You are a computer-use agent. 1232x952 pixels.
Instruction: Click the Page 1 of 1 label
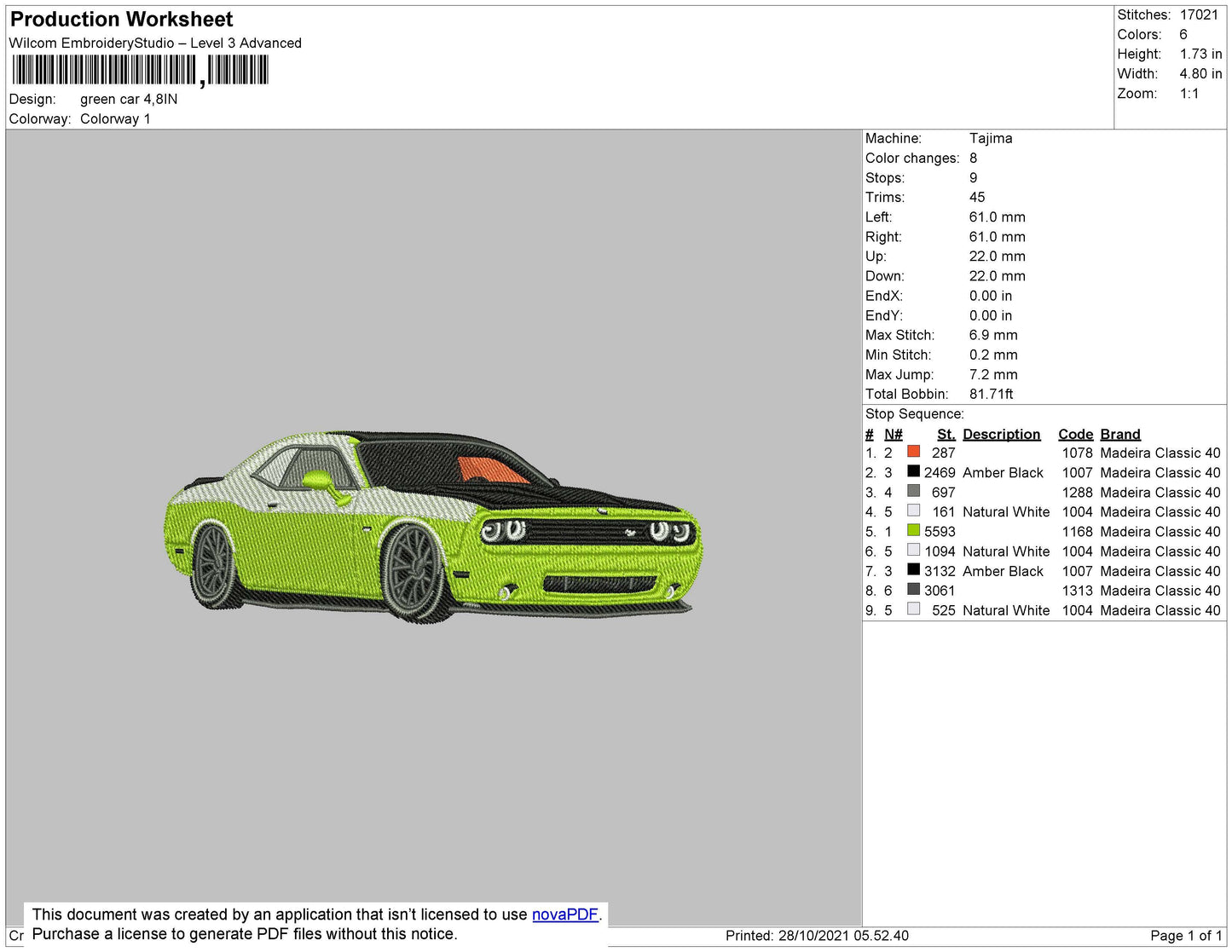(x=1186, y=936)
